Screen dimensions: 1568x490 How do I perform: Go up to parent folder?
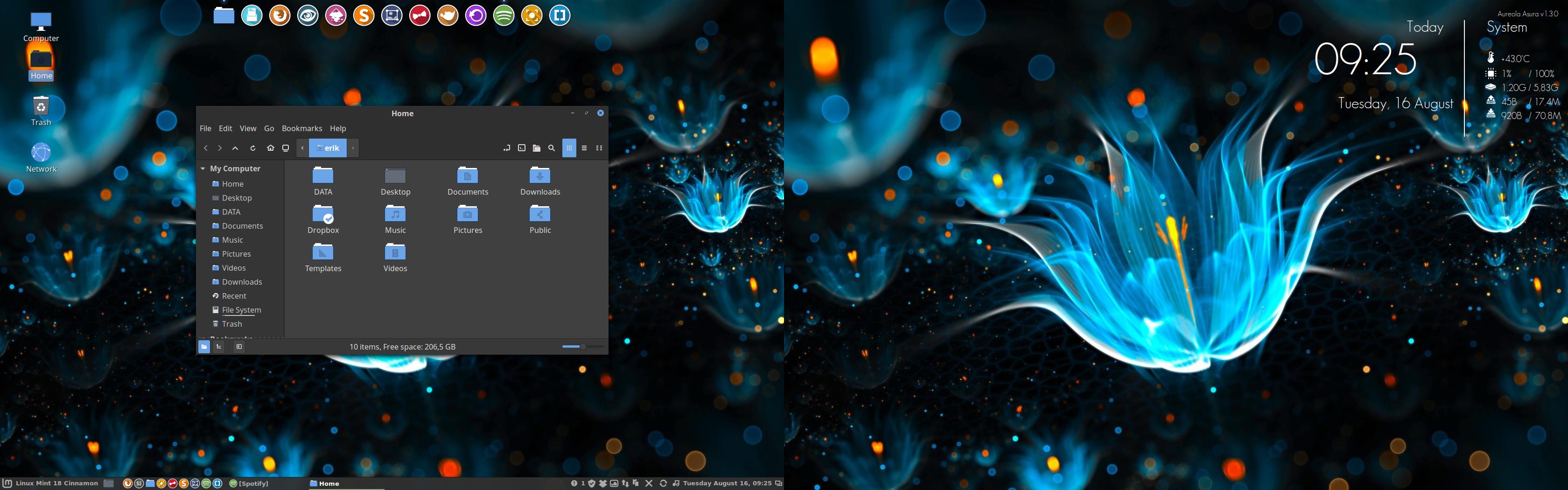click(235, 148)
